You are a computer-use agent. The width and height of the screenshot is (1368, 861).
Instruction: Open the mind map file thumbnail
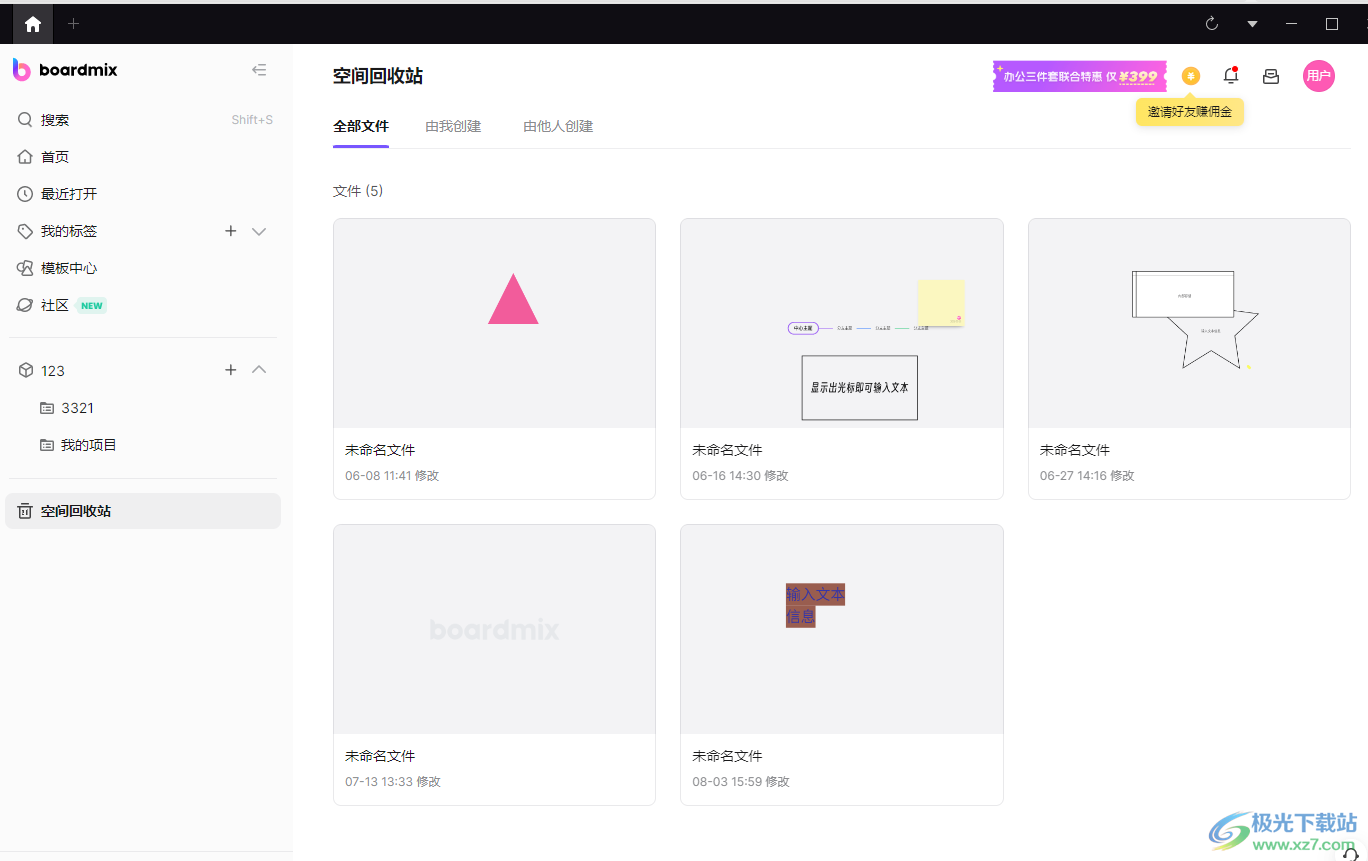pos(841,324)
